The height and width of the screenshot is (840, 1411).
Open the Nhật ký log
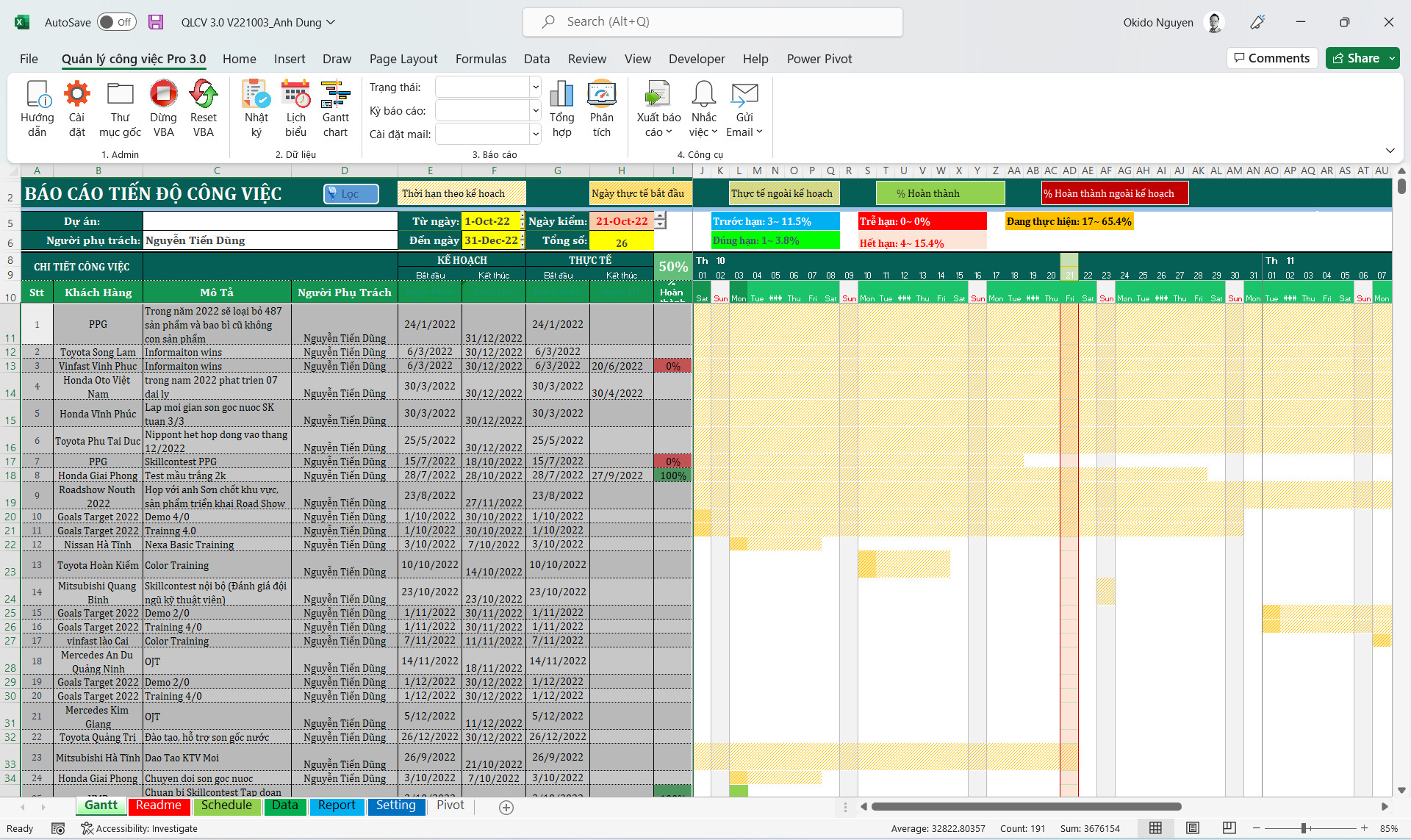(x=256, y=107)
